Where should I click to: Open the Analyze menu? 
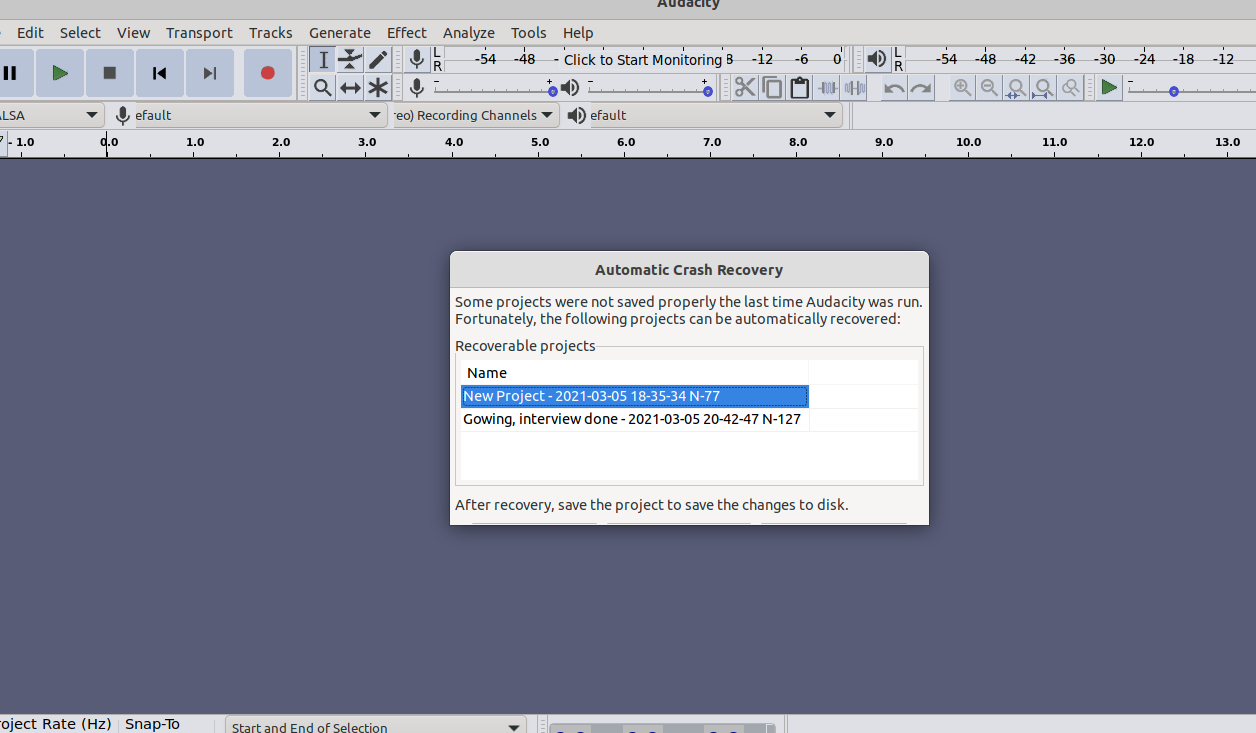[469, 33]
